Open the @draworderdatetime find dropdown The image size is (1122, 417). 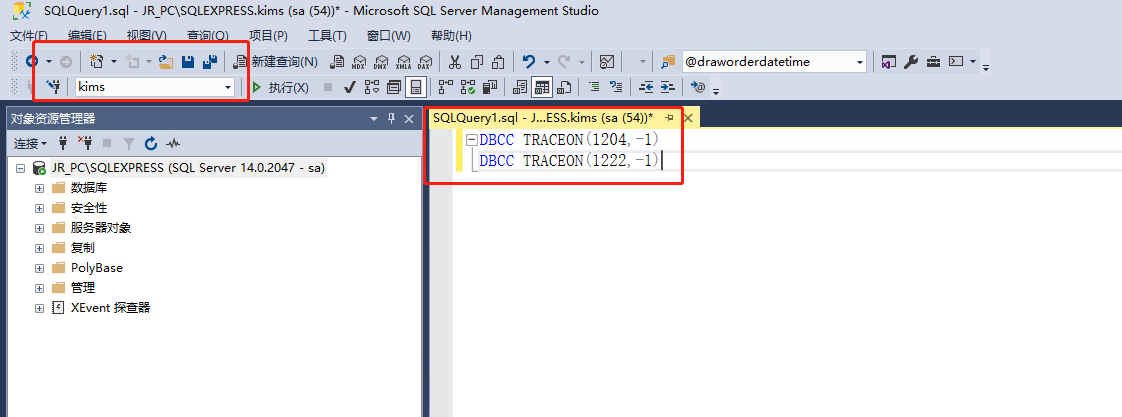click(859, 62)
